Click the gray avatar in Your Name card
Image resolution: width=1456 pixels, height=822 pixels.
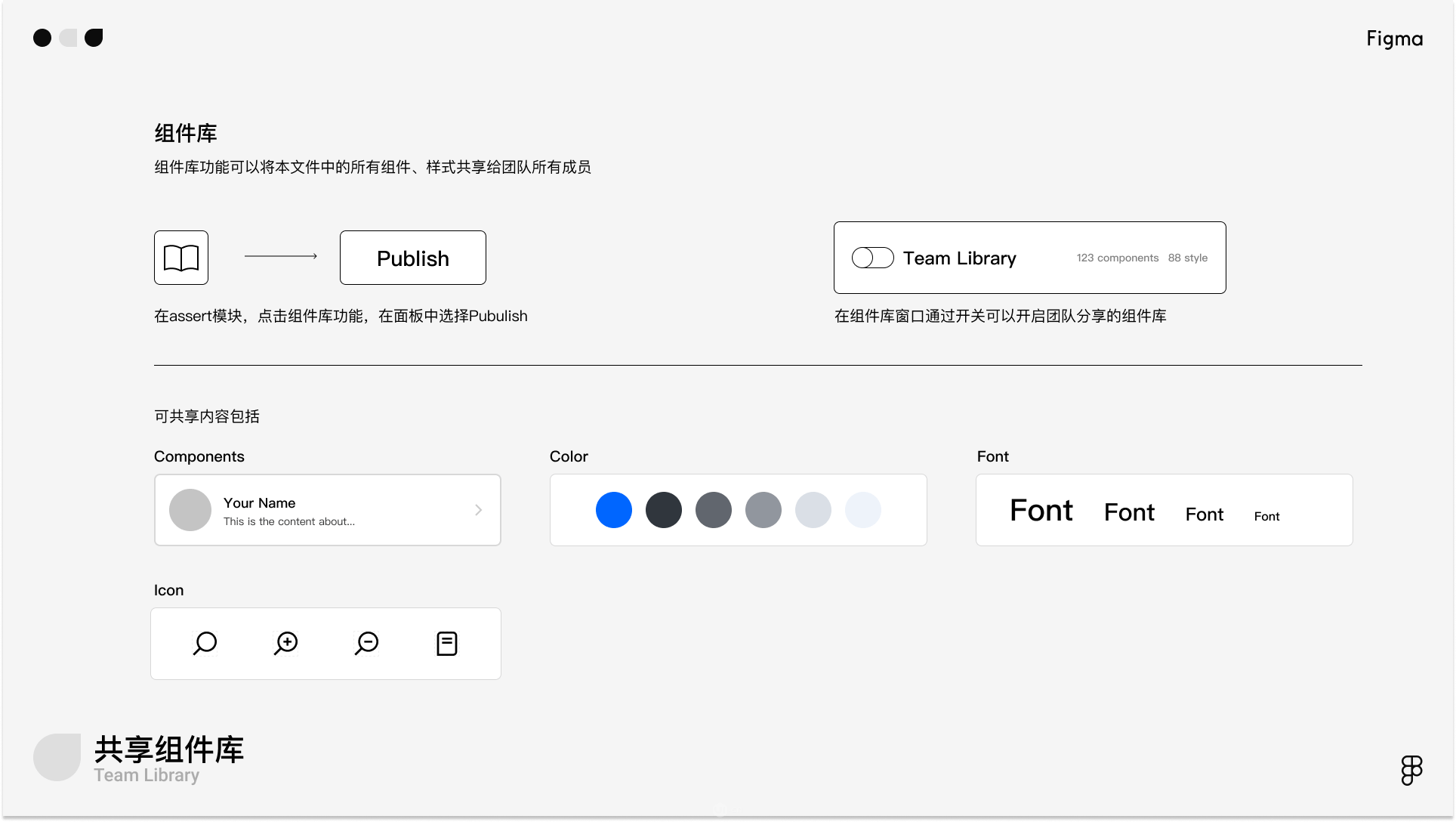pyautogui.click(x=190, y=510)
